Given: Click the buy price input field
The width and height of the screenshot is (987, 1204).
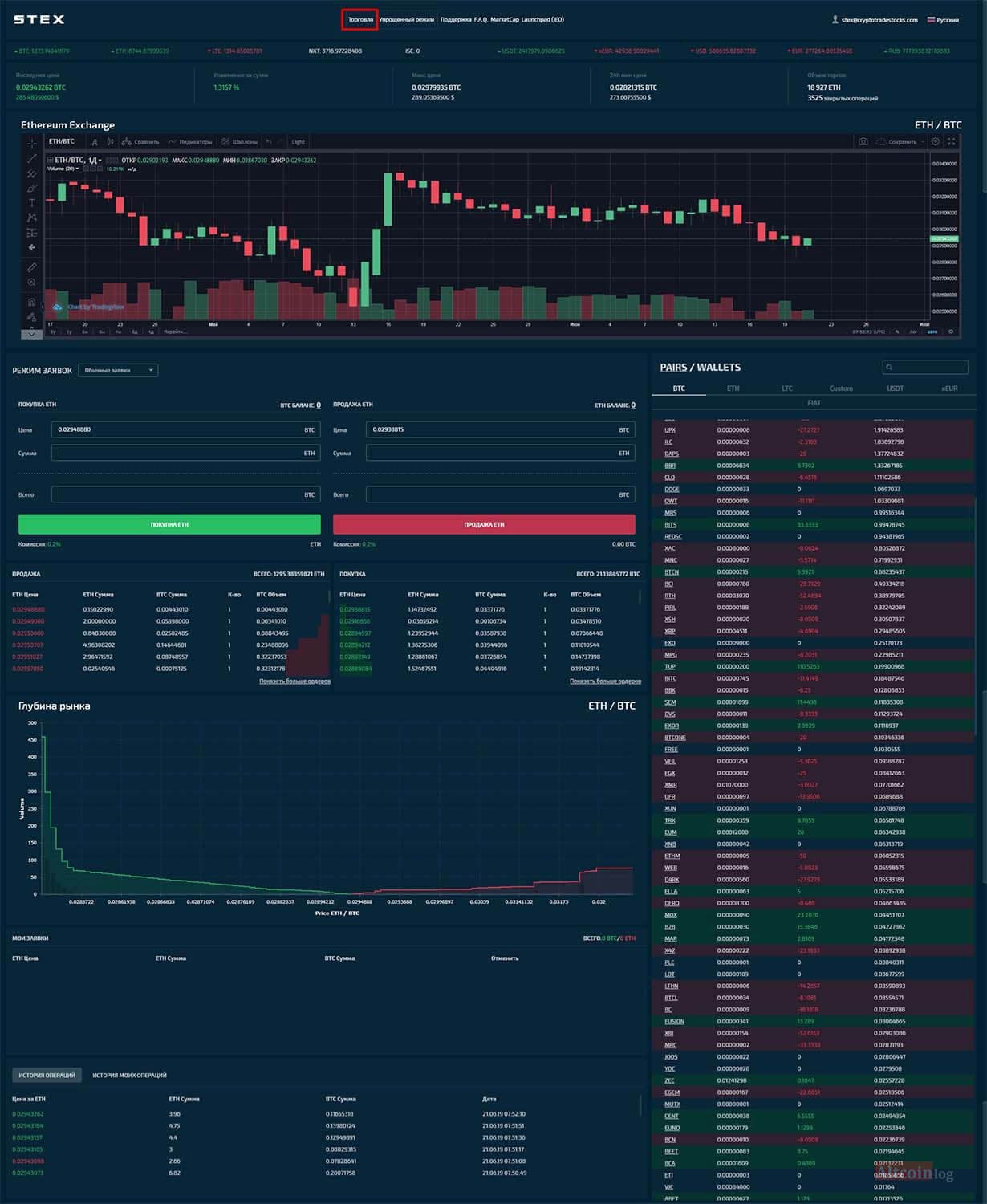Looking at the screenshot, I should coord(185,430).
